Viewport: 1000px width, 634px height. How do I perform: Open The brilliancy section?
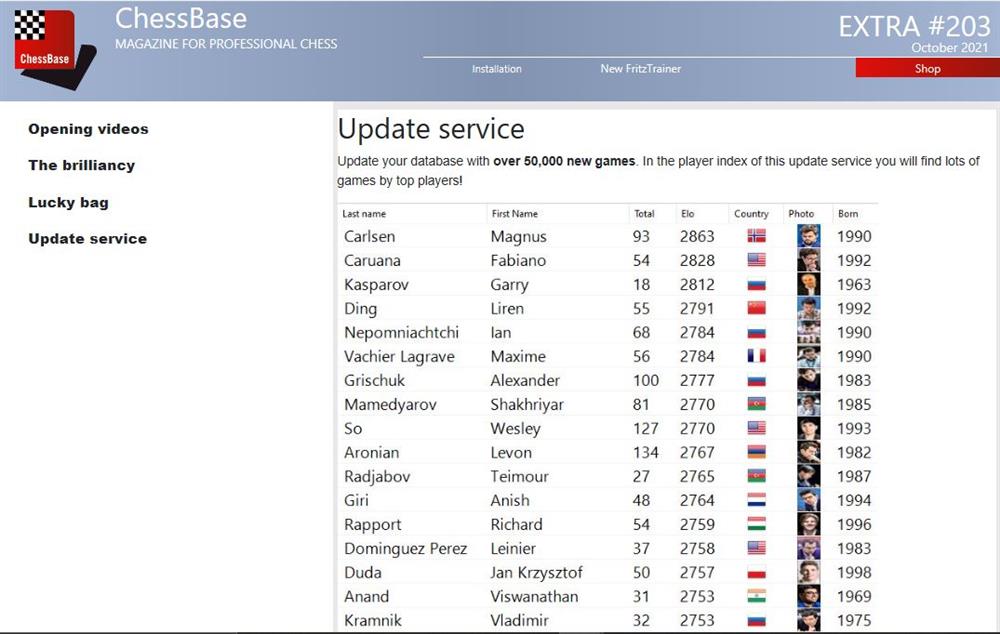82,165
